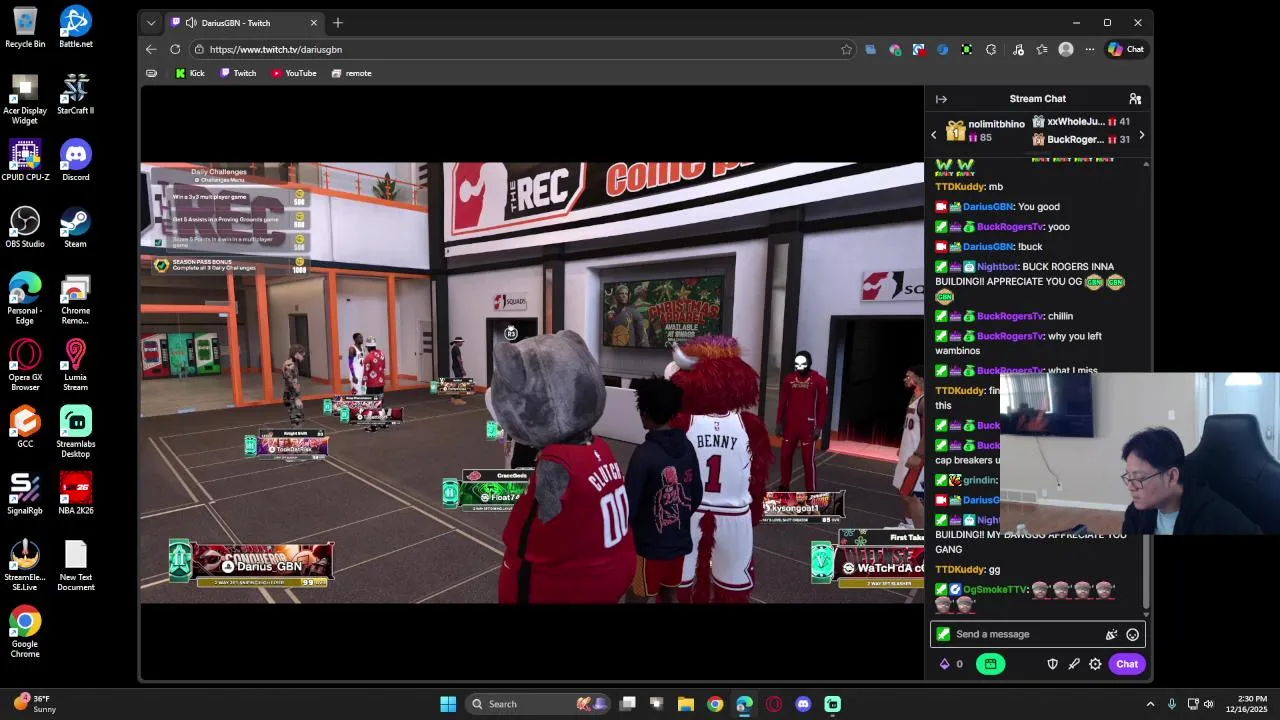Open the Steam desktop shortcut

click(75, 227)
